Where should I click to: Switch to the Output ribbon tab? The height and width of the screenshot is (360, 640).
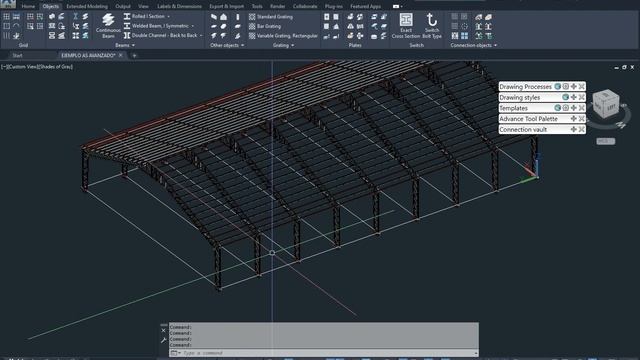click(x=122, y=6)
